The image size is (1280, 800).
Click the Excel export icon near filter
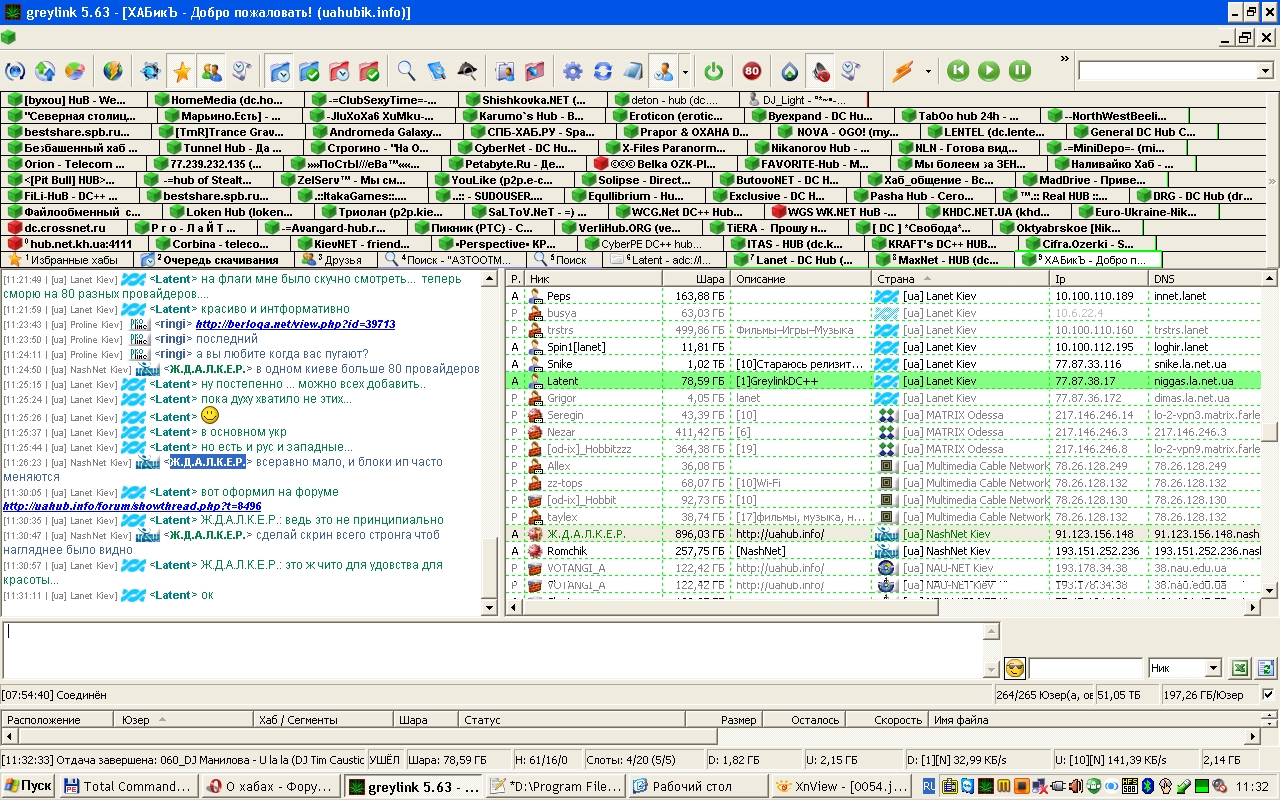(1240, 668)
